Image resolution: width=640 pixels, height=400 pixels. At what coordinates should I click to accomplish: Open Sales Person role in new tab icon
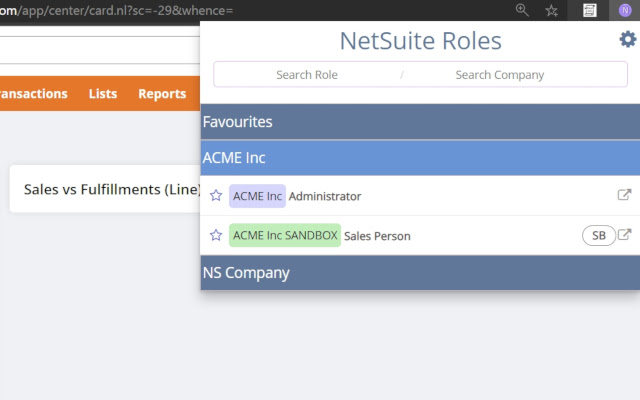coord(624,234)
